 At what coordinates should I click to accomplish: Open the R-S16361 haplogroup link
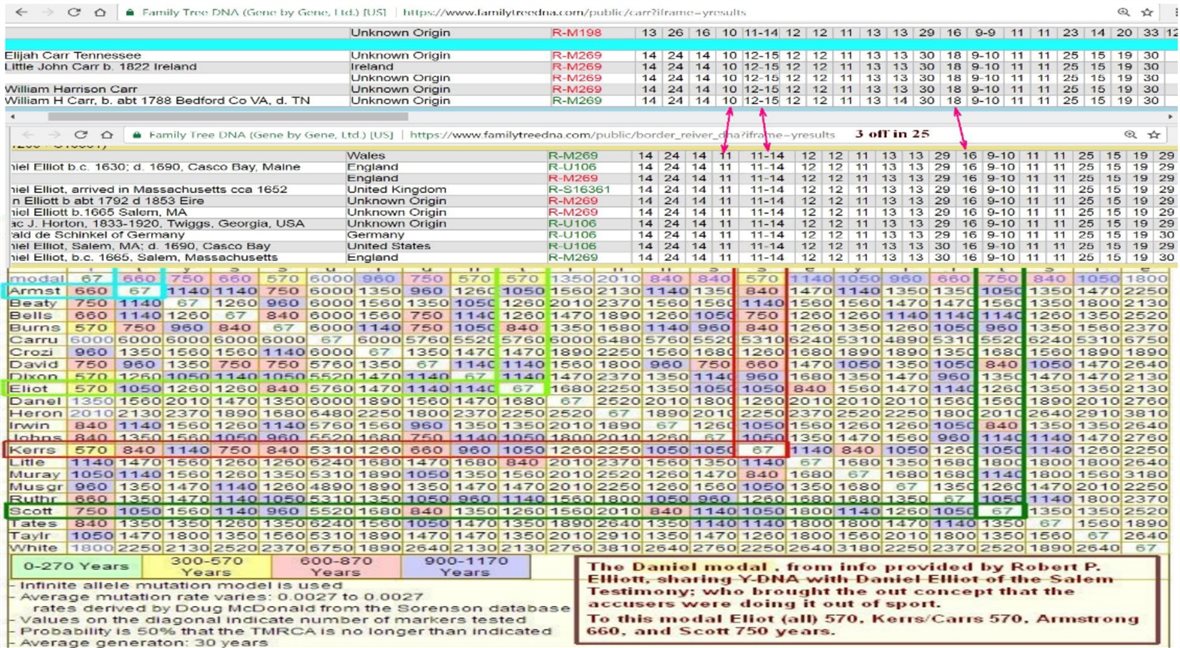click(x=578, y=190)
